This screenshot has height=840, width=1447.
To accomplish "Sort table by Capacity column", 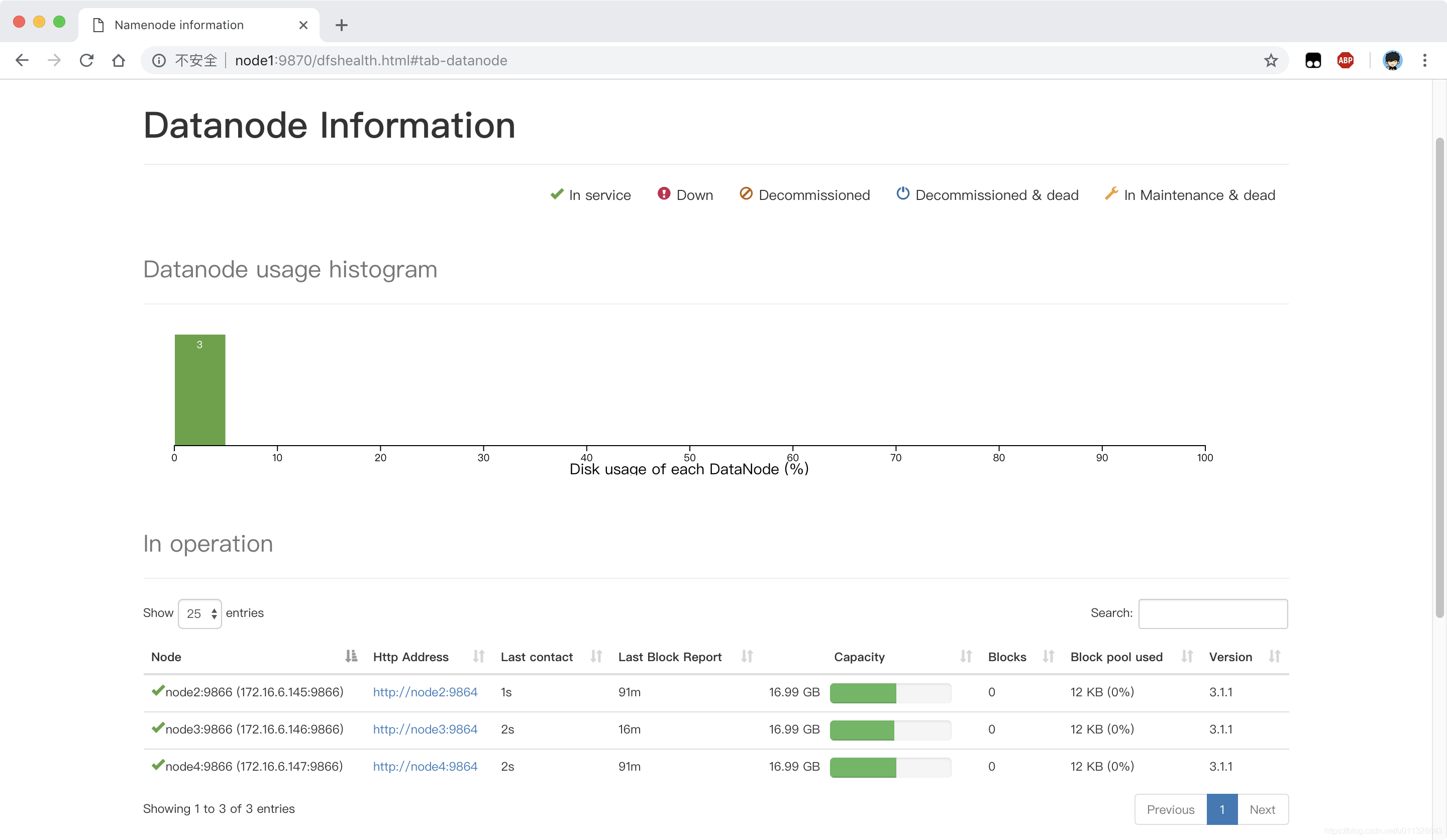I will [966, 656].
